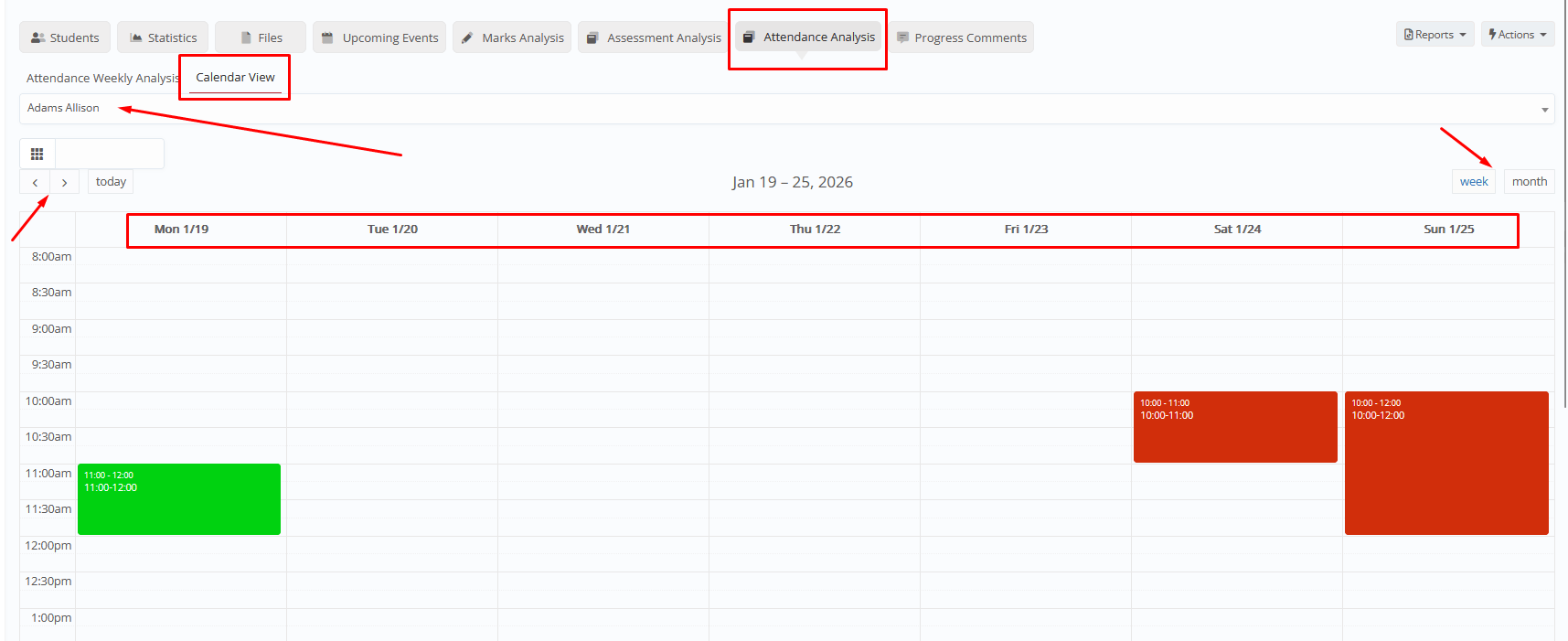This screenshot has height=641, width=1568.
Task: Open the Statistics tab
Action: pyautogui.click(x=163, y=37)
